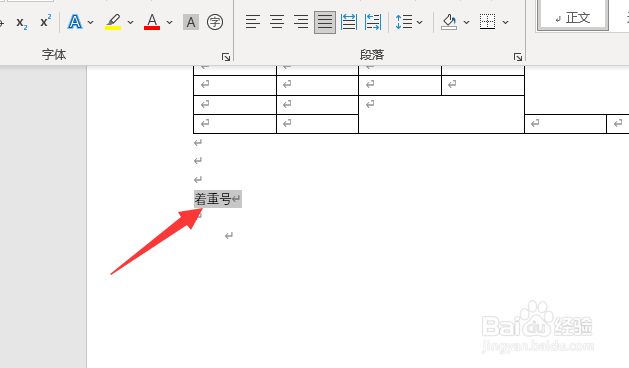Apply yellow text highlight color
The height and width of the screenshot is (368, 629).
[x=113, y=22]
